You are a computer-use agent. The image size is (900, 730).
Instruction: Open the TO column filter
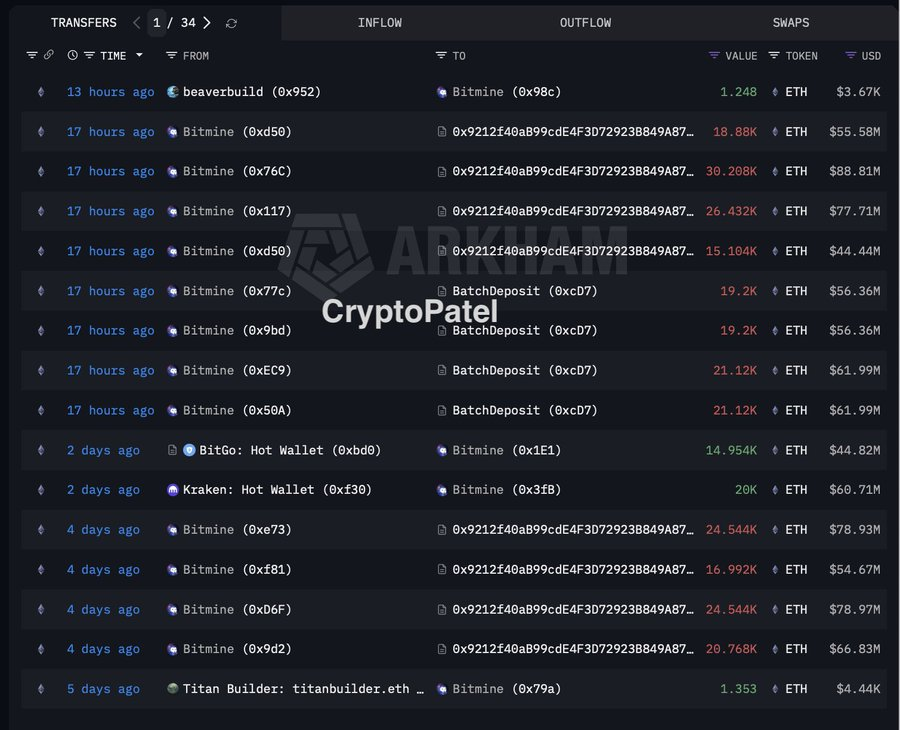tap(441, 55)
